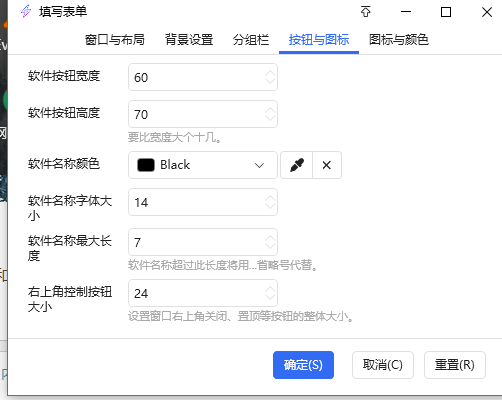
Task: Click the black color swatch
Action: (x=146, y=165)
